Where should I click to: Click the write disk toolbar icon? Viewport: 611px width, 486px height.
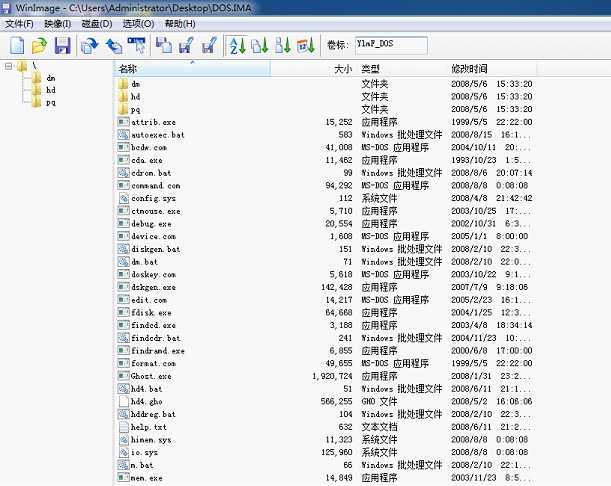[x=186, y=45]
